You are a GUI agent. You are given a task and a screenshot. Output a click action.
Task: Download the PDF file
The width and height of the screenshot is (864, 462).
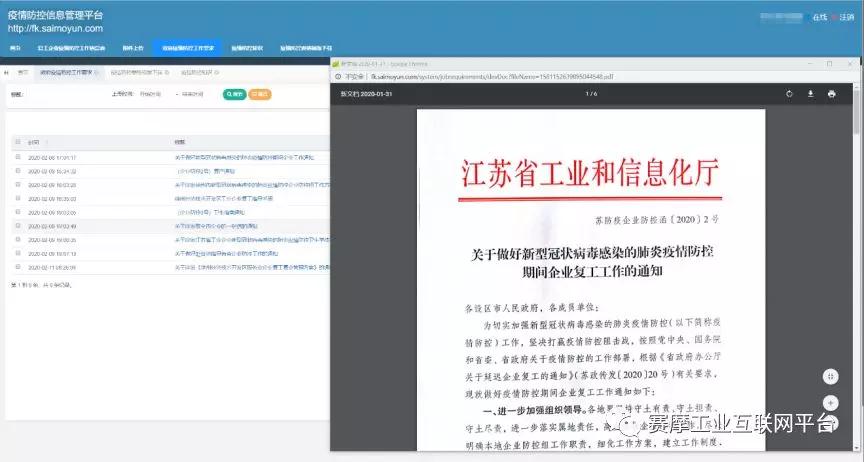coord(810,94)
